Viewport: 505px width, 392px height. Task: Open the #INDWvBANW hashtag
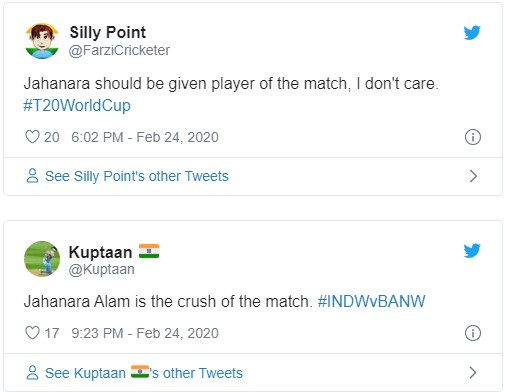[371, 301]
